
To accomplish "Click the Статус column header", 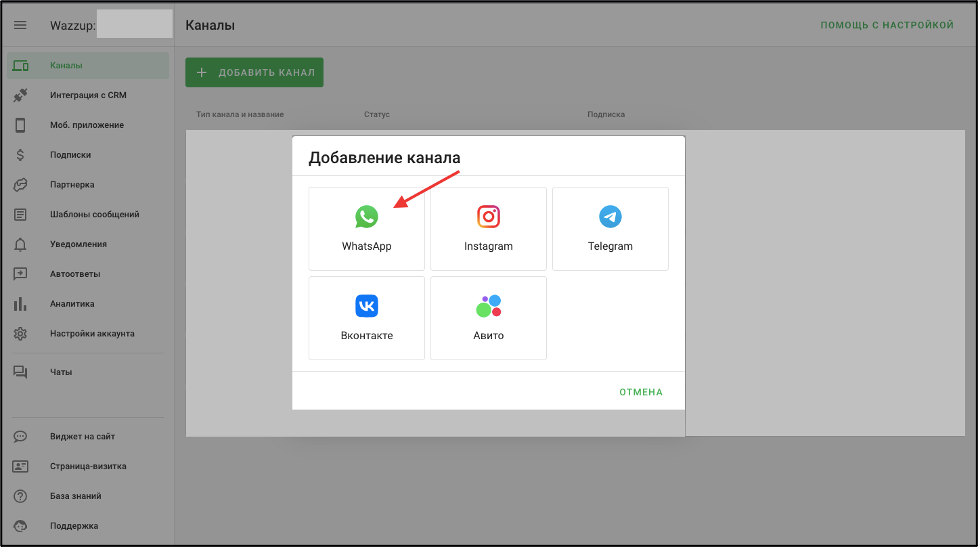I will [x=376, y=114].
